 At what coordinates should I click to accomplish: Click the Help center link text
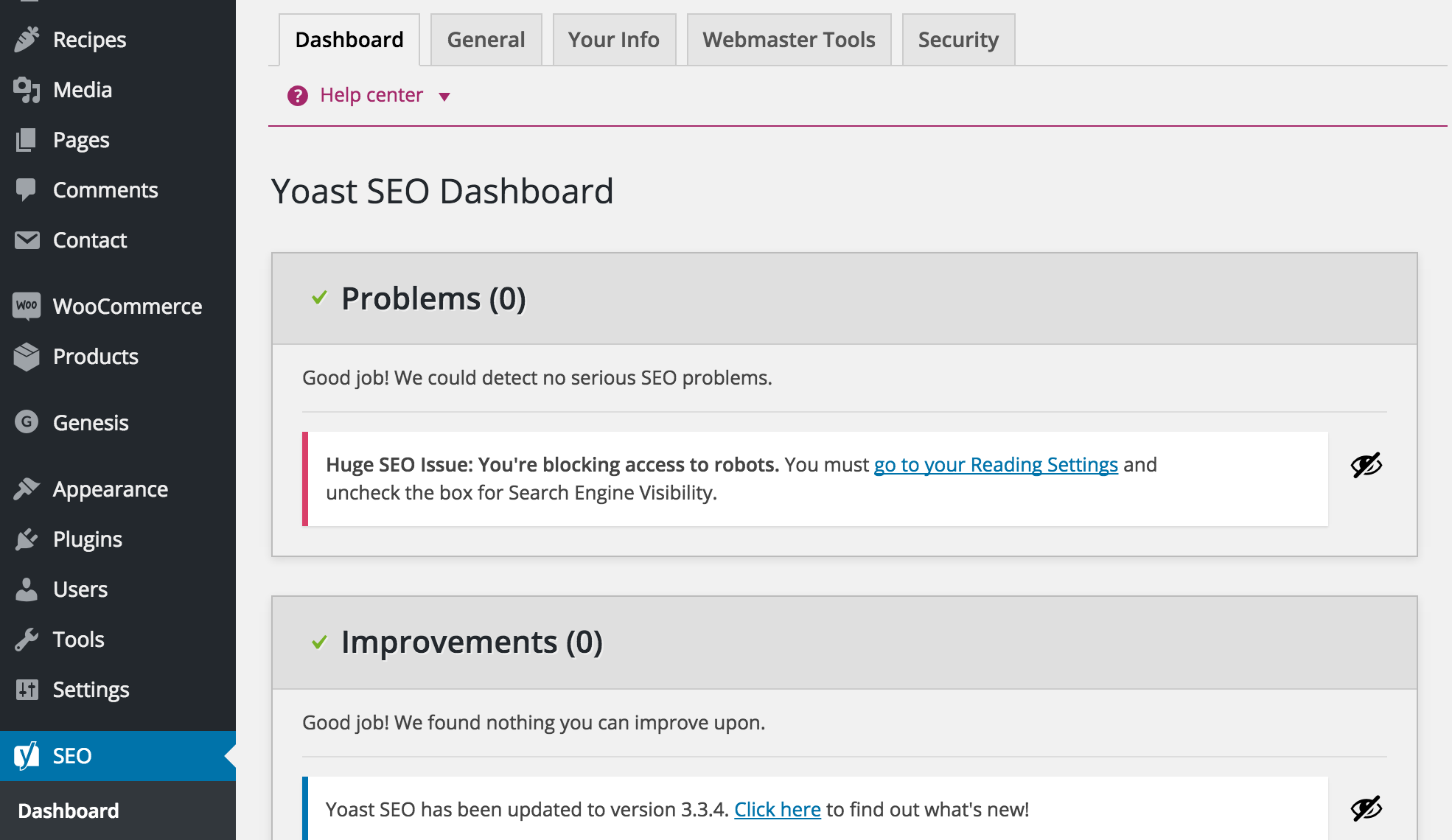(371, 95)
